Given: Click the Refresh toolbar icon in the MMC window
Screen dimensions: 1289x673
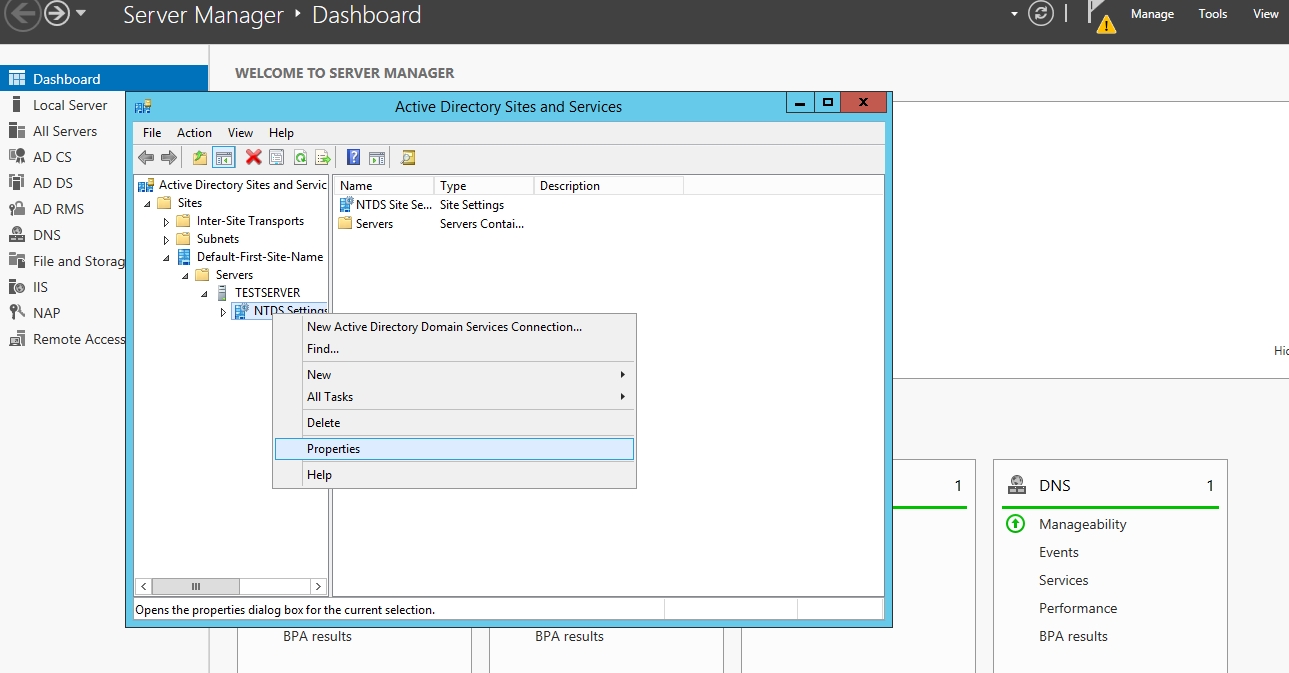Looking at the screenshot, I should tap(299, 157).
